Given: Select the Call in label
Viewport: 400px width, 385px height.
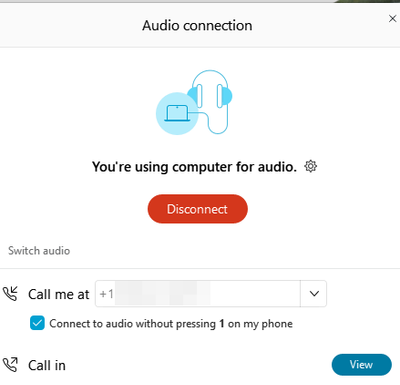Looking at the screenshot, I should click(x=47, y=365).
